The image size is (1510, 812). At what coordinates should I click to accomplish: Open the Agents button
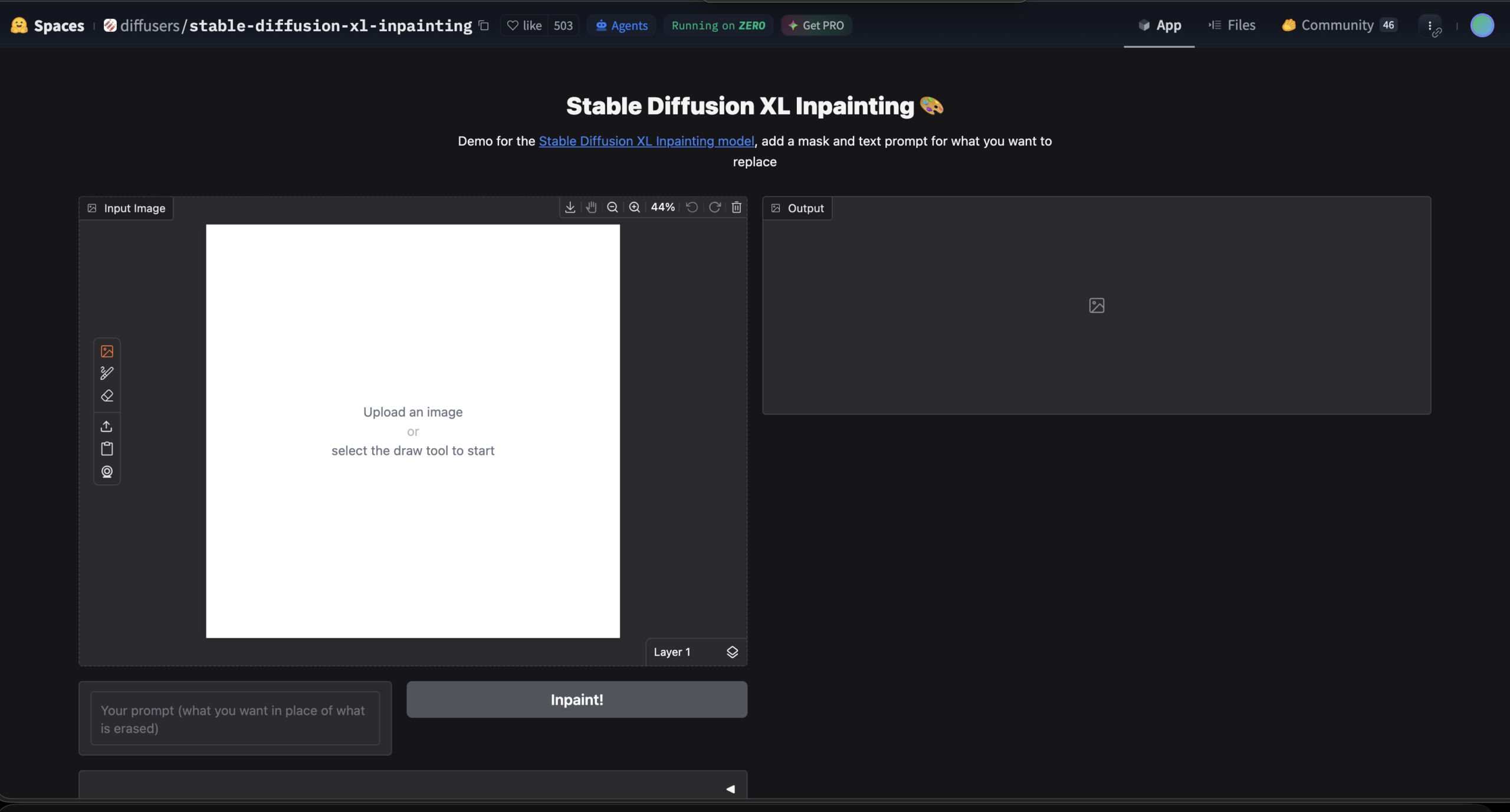[x=621, y=25]
